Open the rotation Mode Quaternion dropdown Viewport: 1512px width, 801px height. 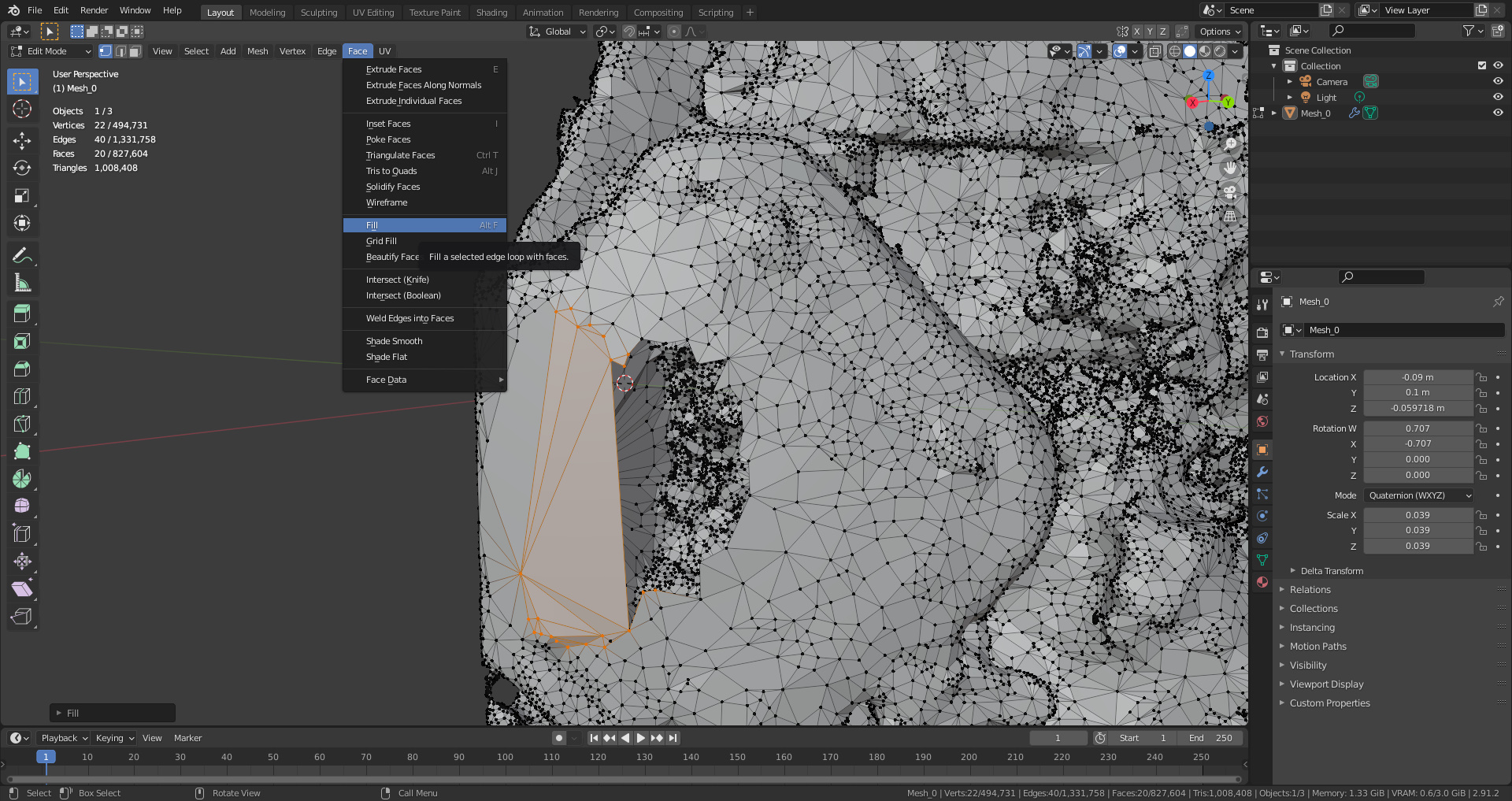(x=1418, y=495)
